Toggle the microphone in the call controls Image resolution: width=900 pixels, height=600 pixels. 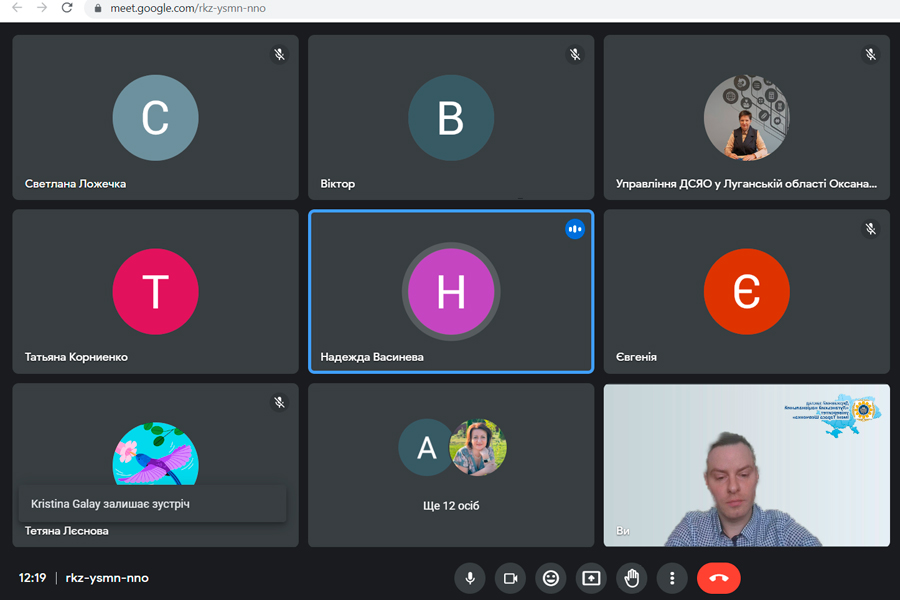point(470,578)
